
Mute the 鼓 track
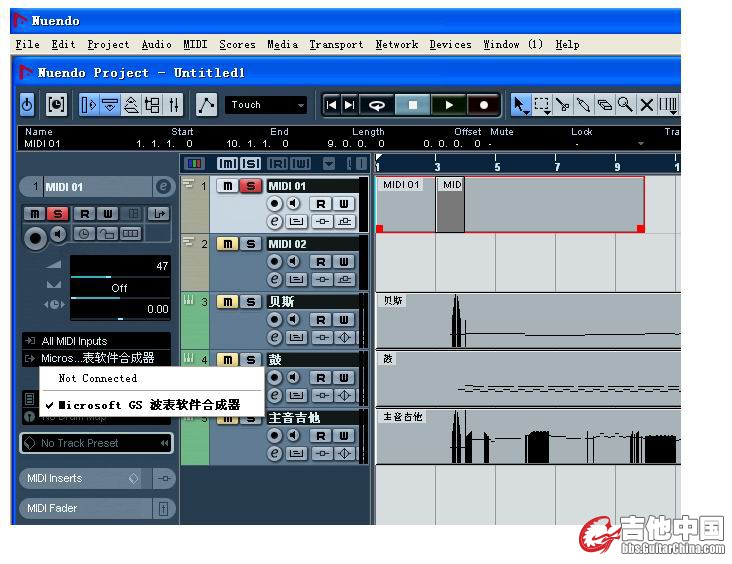(x=227, y=360)
